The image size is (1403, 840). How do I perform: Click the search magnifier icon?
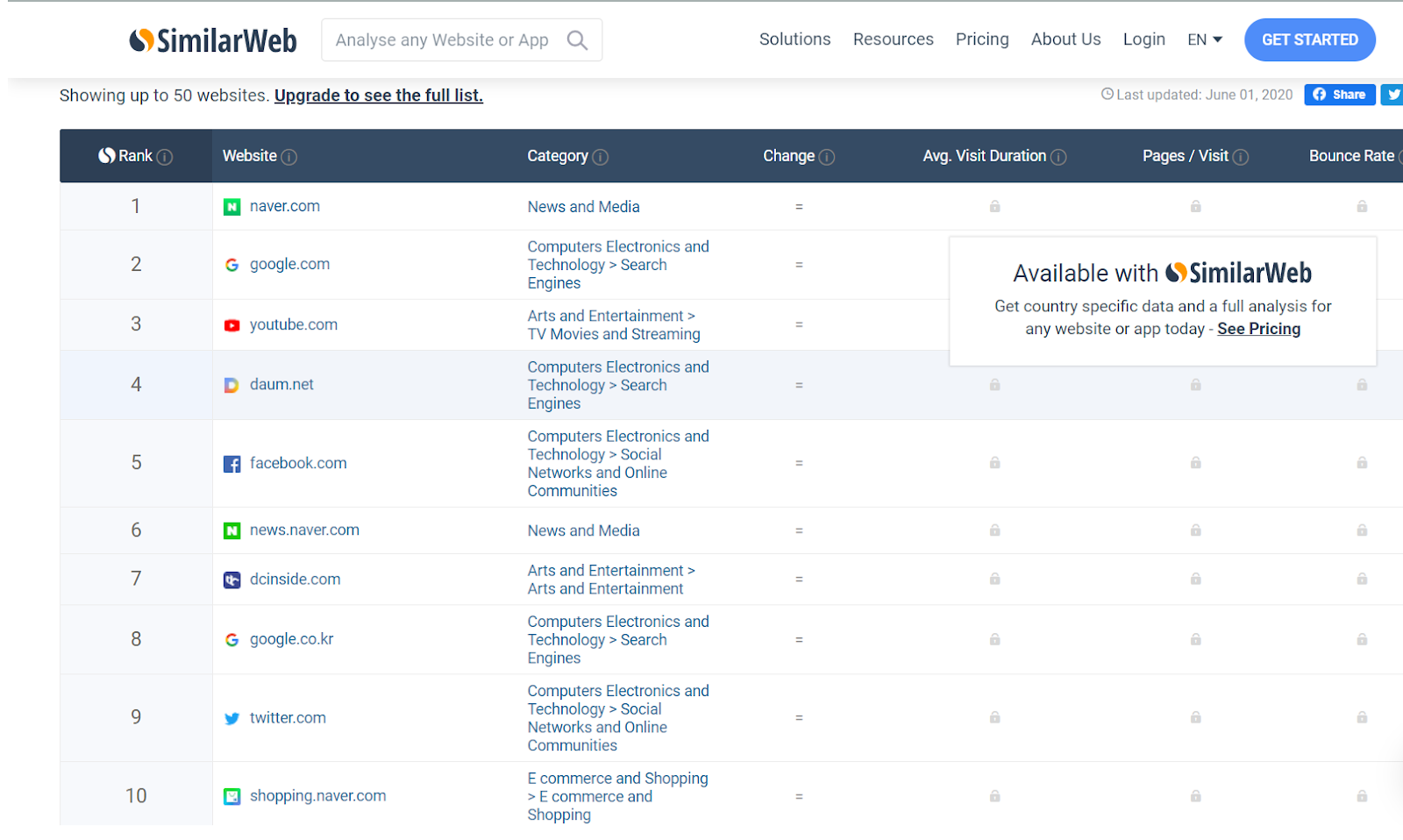[x=577, y=40]
